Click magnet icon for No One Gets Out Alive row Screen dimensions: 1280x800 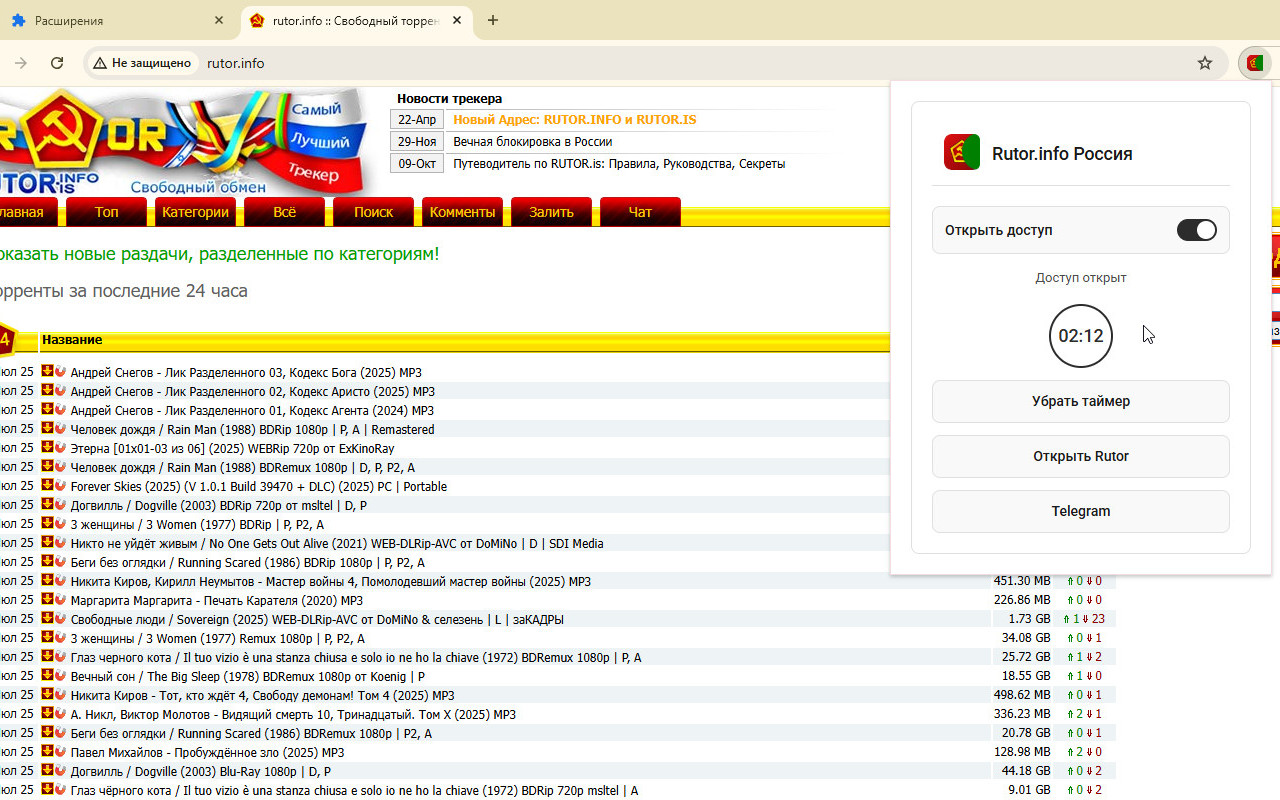coord(60,542)
